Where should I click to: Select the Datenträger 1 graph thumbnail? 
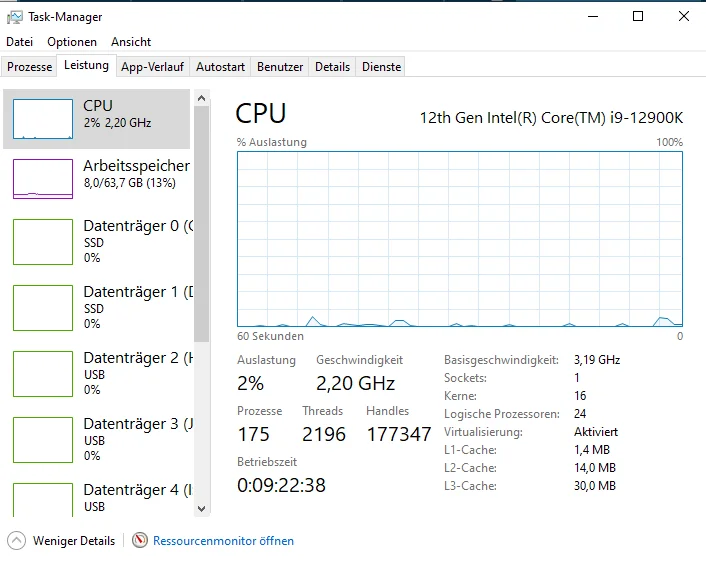click(x=43, y=308)
